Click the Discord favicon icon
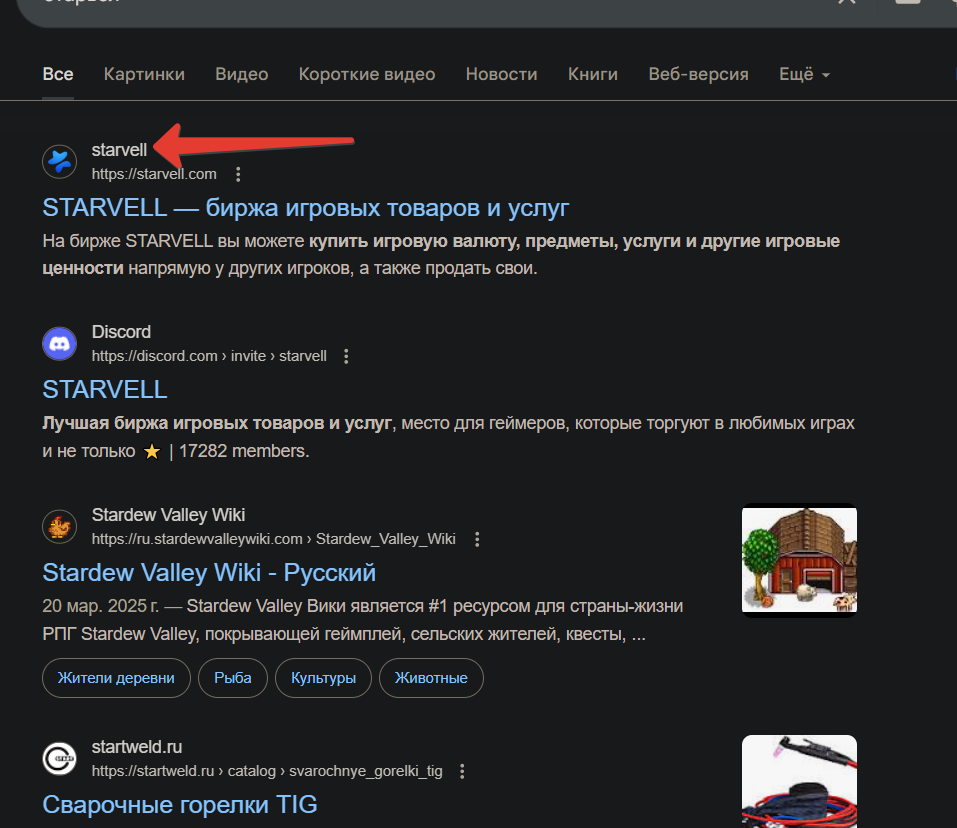 (x=59, y=344)
